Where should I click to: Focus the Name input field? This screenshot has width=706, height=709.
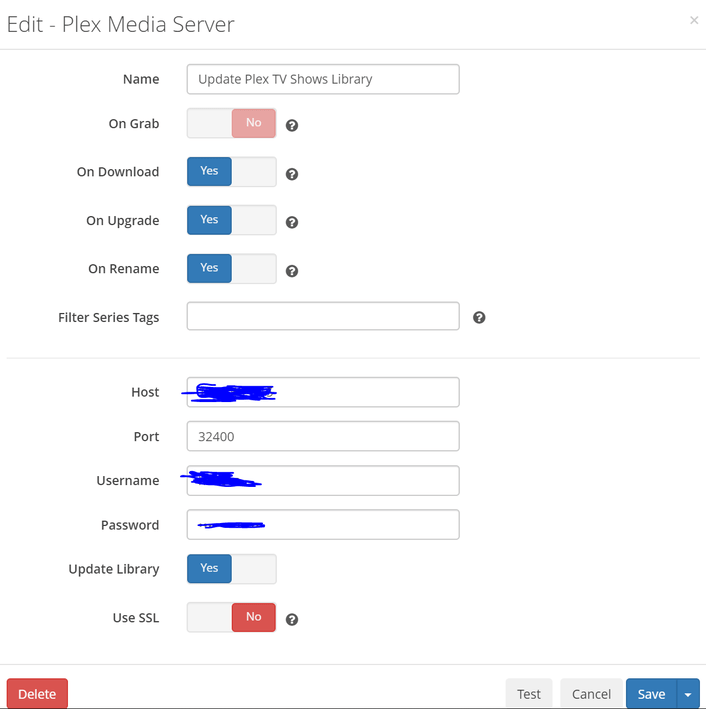[323, 79]
